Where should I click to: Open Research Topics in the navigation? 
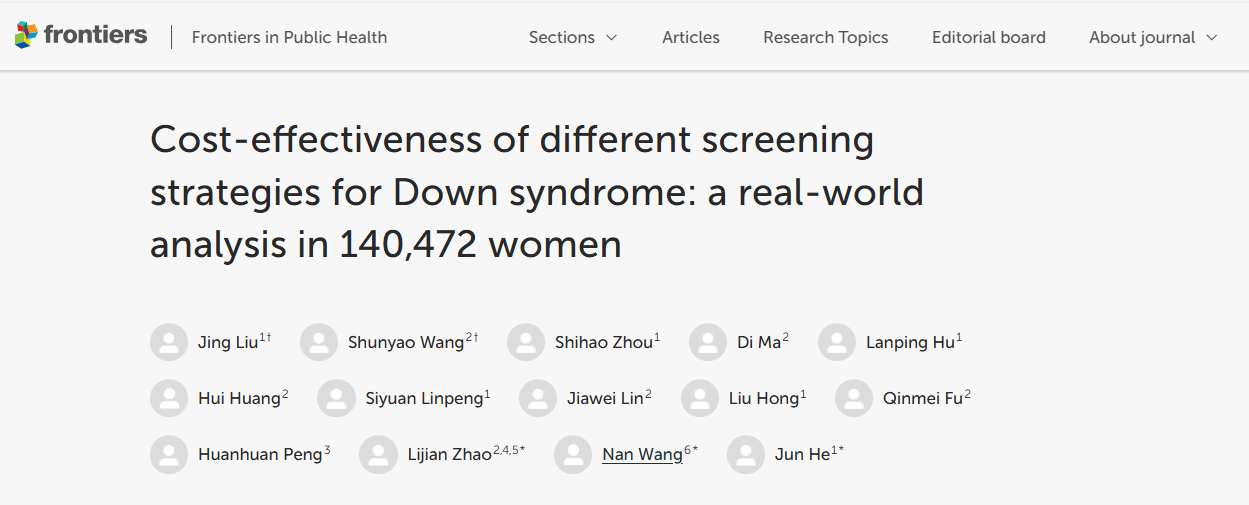pos(825,37)
